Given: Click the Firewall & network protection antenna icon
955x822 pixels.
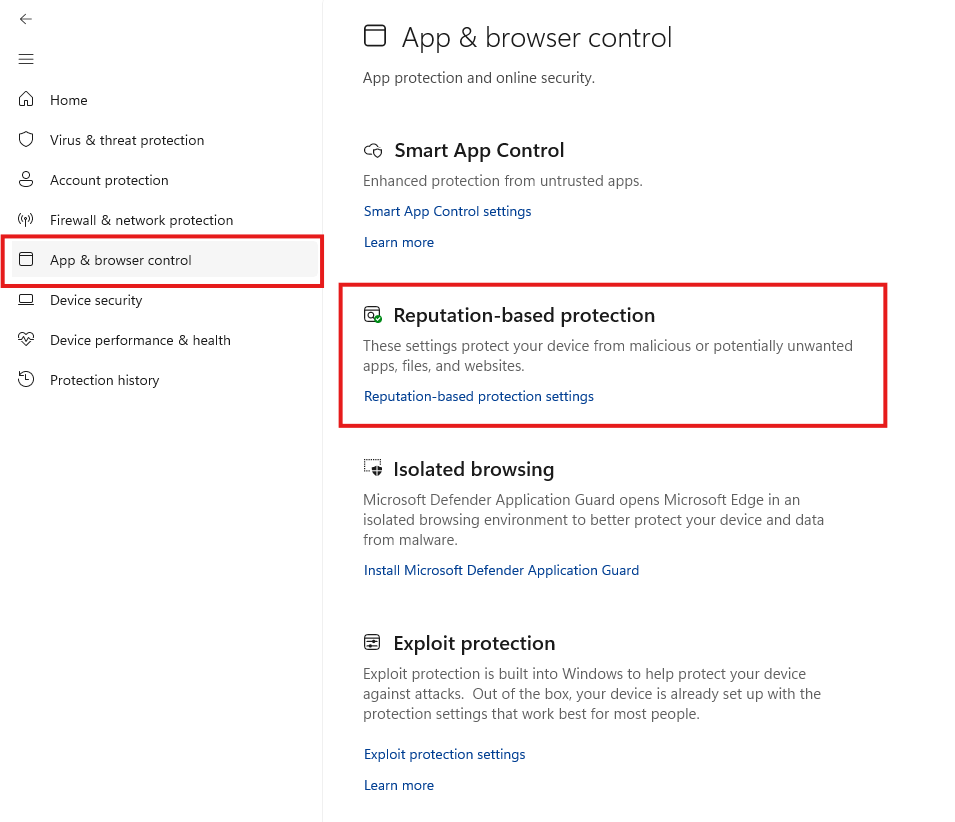Looking at the screenshot, I should [x=27, y=220].
